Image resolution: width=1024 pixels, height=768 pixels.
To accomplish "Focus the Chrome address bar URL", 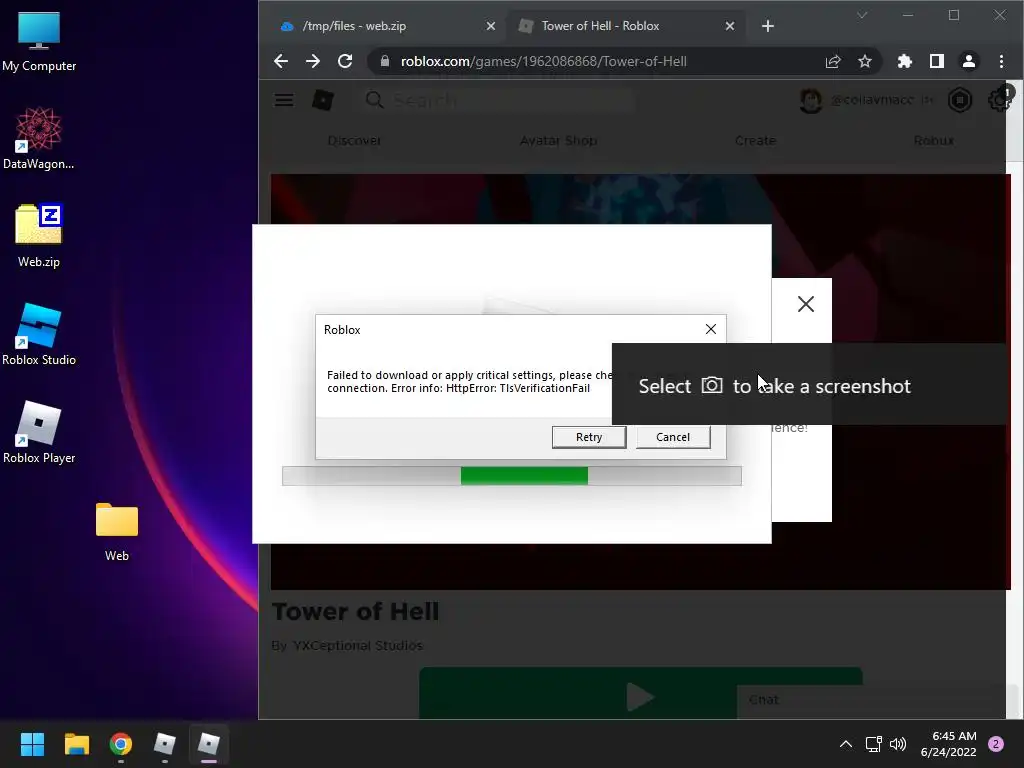I will 543,61.
